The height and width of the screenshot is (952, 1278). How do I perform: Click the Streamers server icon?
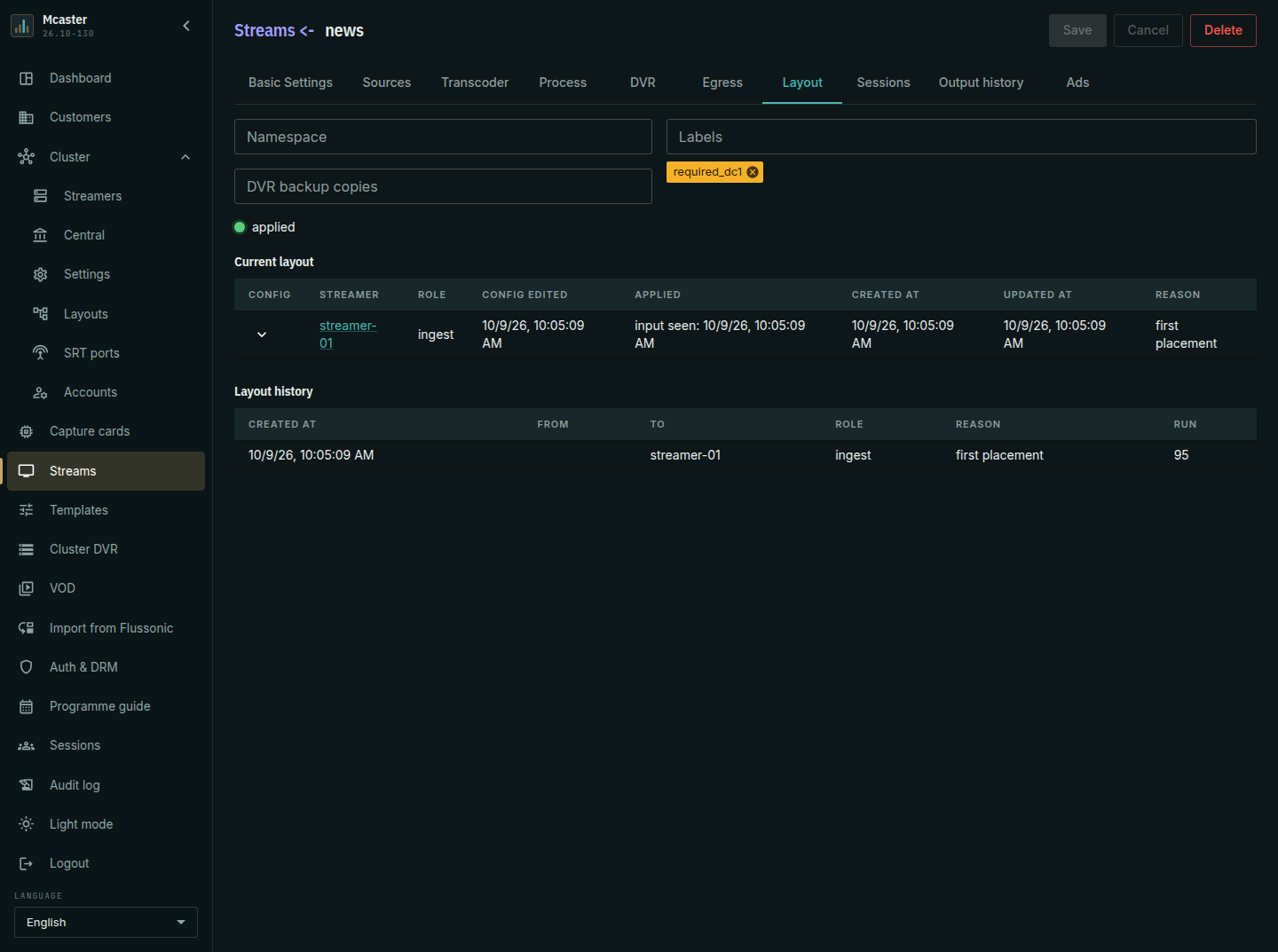(41, 196)
